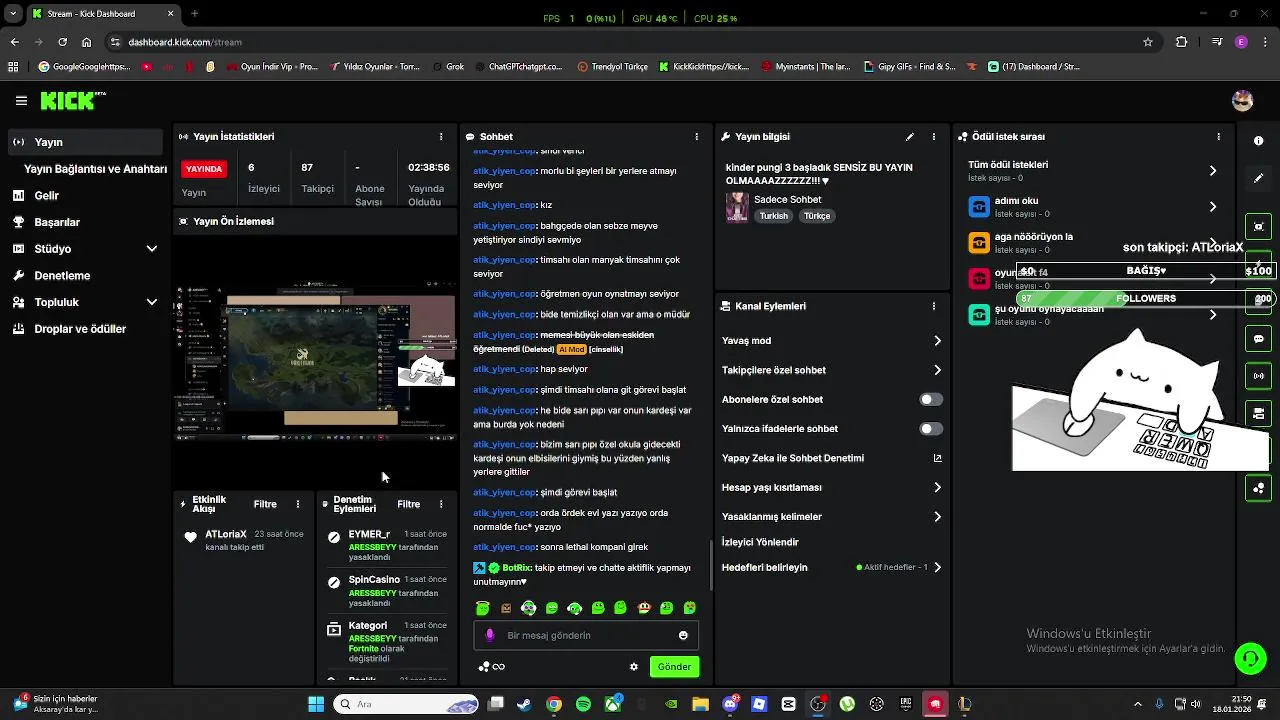Viewport: 1280px width, 720px height.
Task: Open Yayın bilgisi panel three-dot menu
Action: (x=934, y=136)
